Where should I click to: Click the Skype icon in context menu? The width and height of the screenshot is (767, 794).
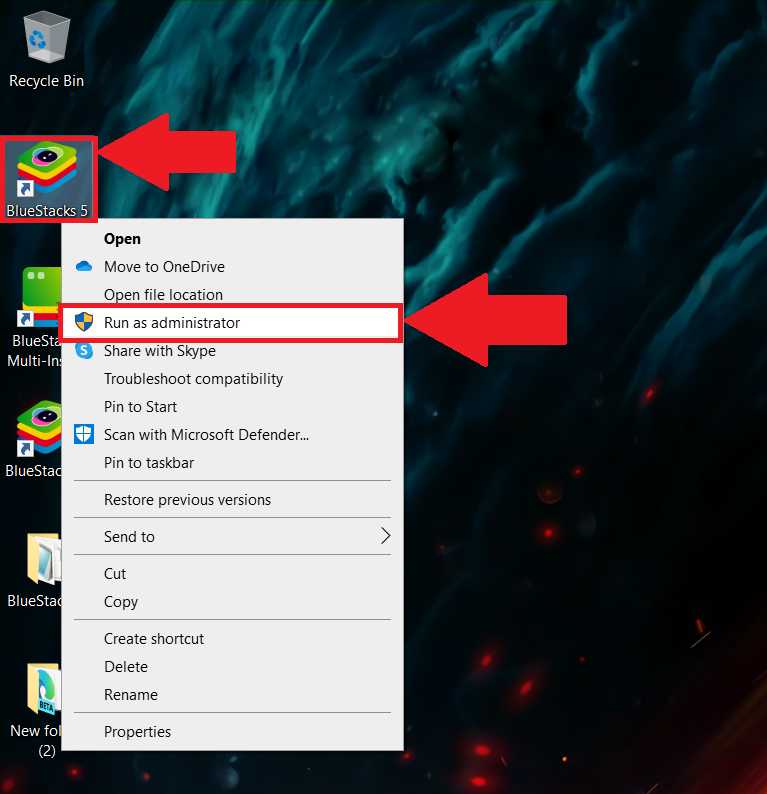[84, 350]
